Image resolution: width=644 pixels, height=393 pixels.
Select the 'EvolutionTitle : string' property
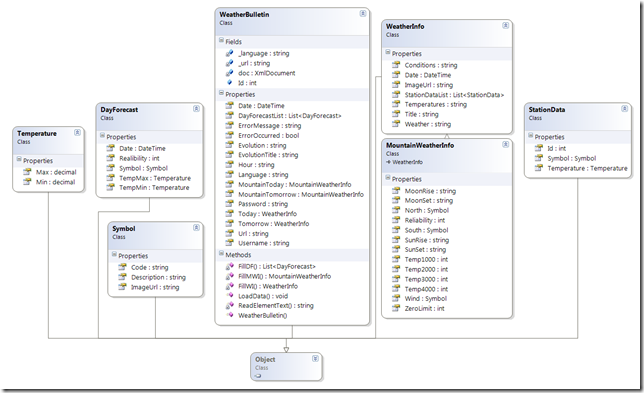[268, 155]
